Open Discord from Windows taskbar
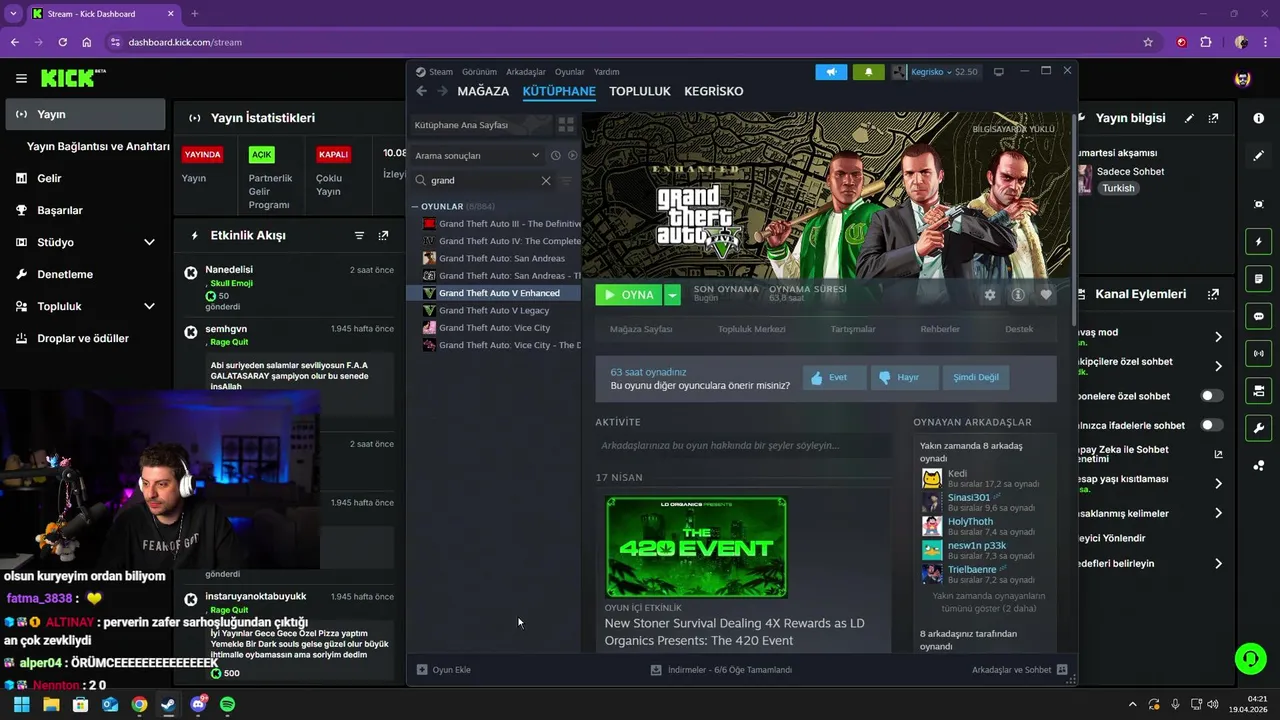Viewport: 1280px width, 720px height. pos(198,705)
